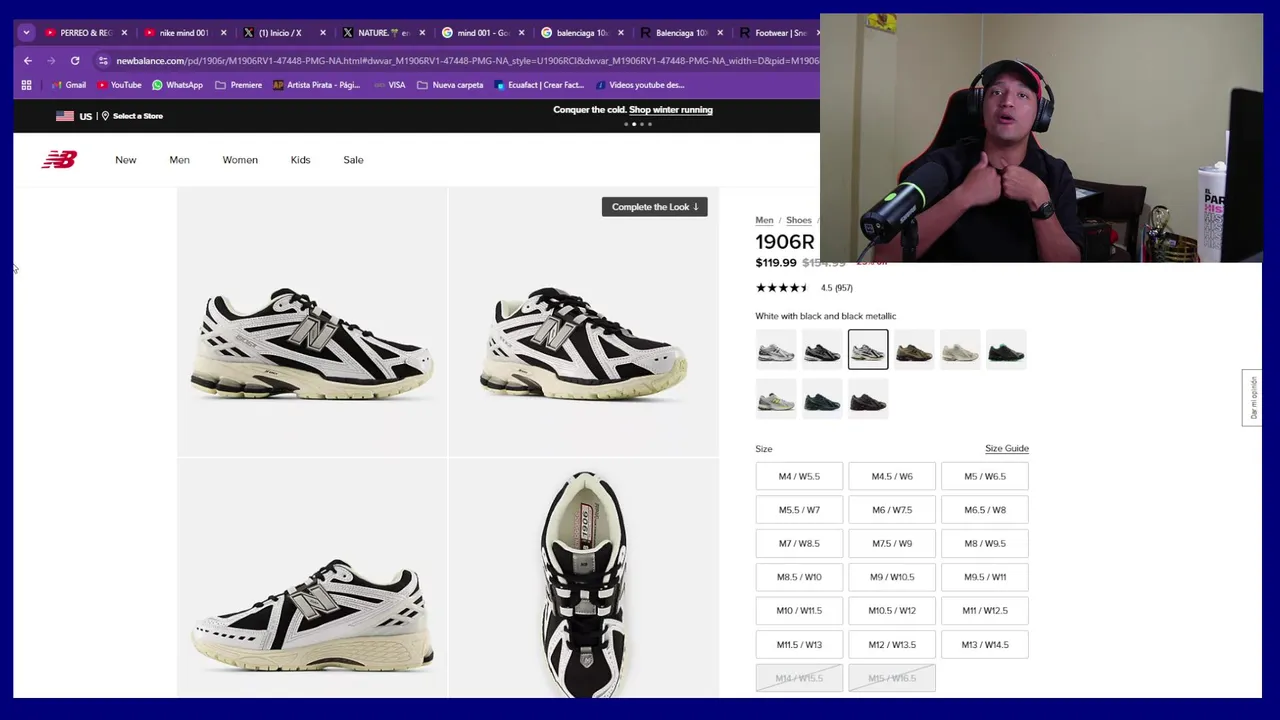
Task: Click the 4.5 (957) star rating
Action: pos(804,288)
